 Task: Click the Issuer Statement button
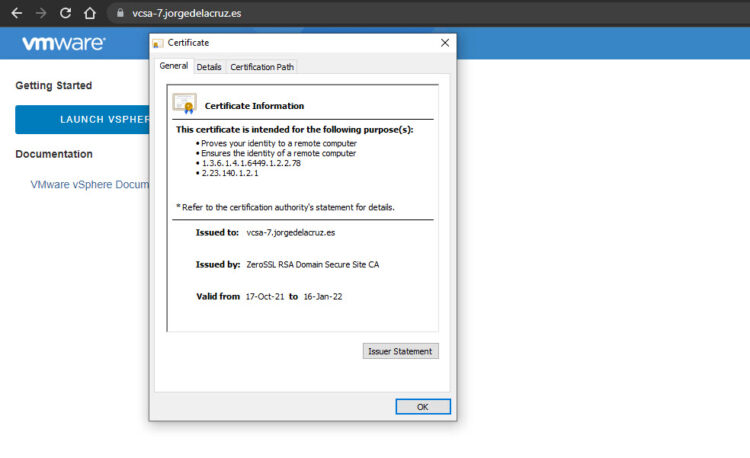click(400, 351)
